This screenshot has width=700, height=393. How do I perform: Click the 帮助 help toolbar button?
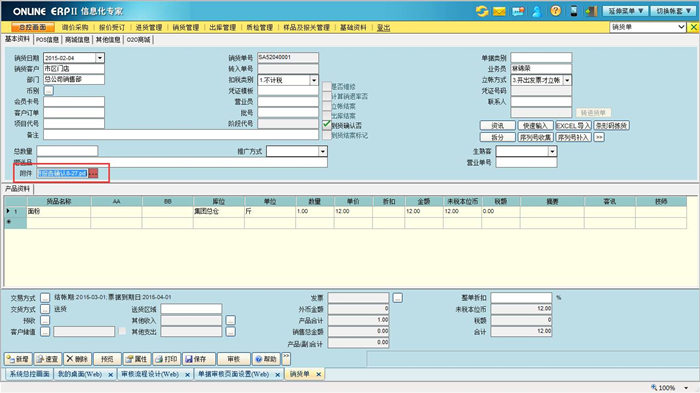(266, 359)
